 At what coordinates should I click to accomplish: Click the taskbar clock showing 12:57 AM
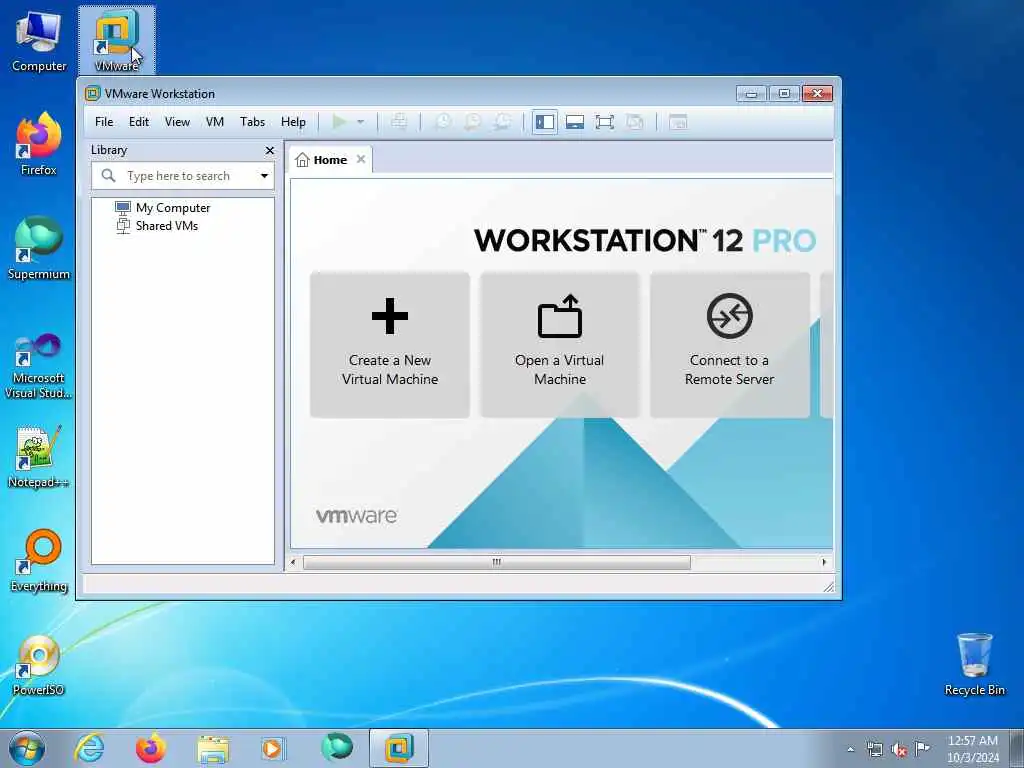[x=972, y=749]
